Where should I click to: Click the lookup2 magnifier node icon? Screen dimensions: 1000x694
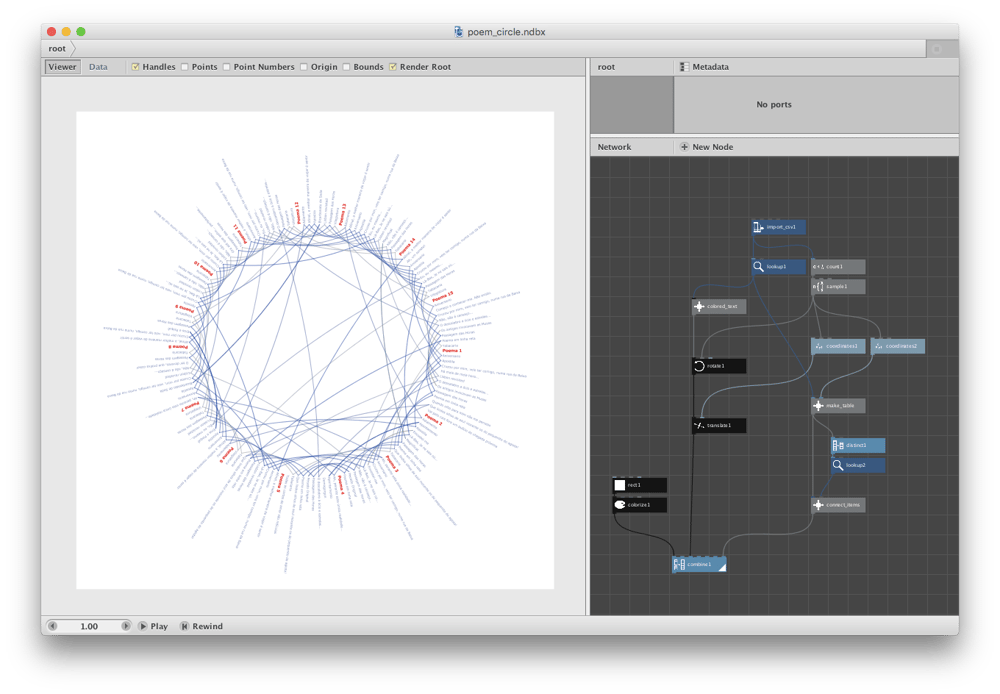click(x=838, y=465)
